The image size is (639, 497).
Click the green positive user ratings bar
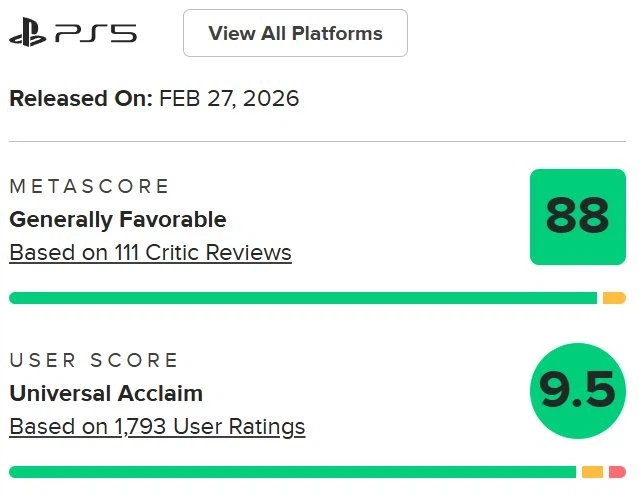292,472
